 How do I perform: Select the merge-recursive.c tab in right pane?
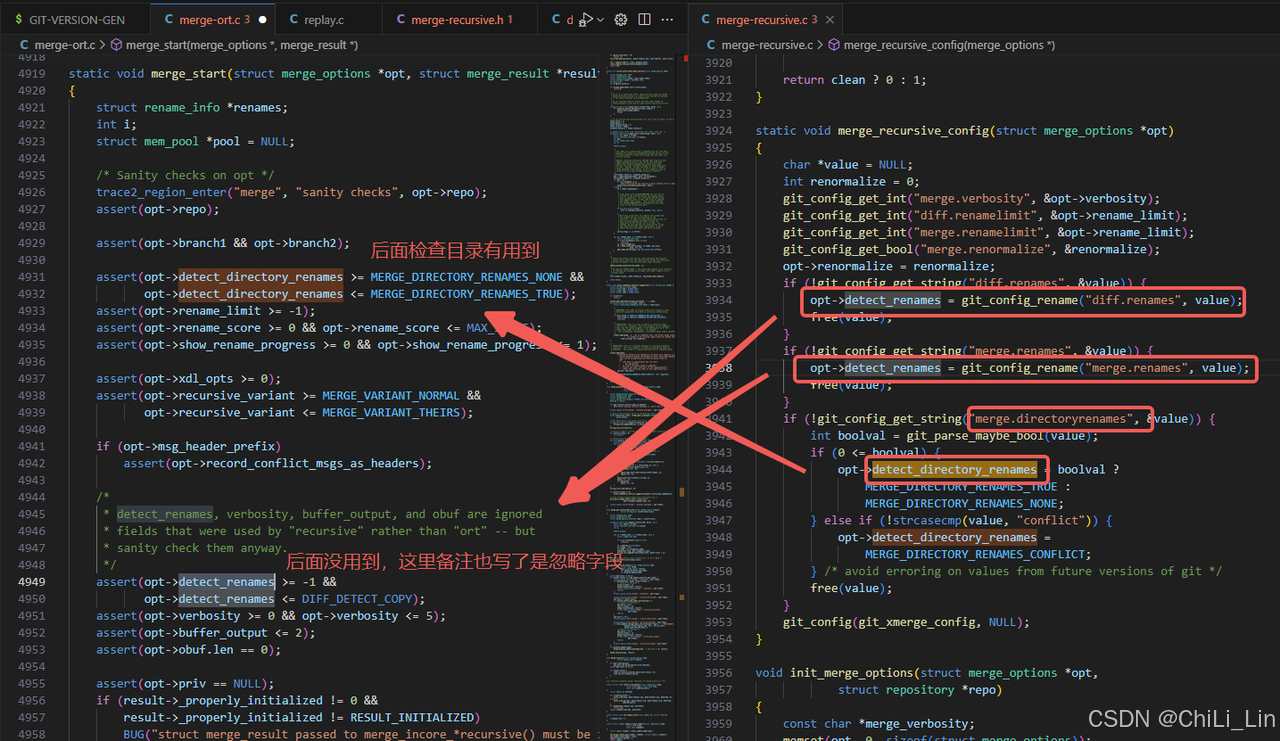pos(767,19)
